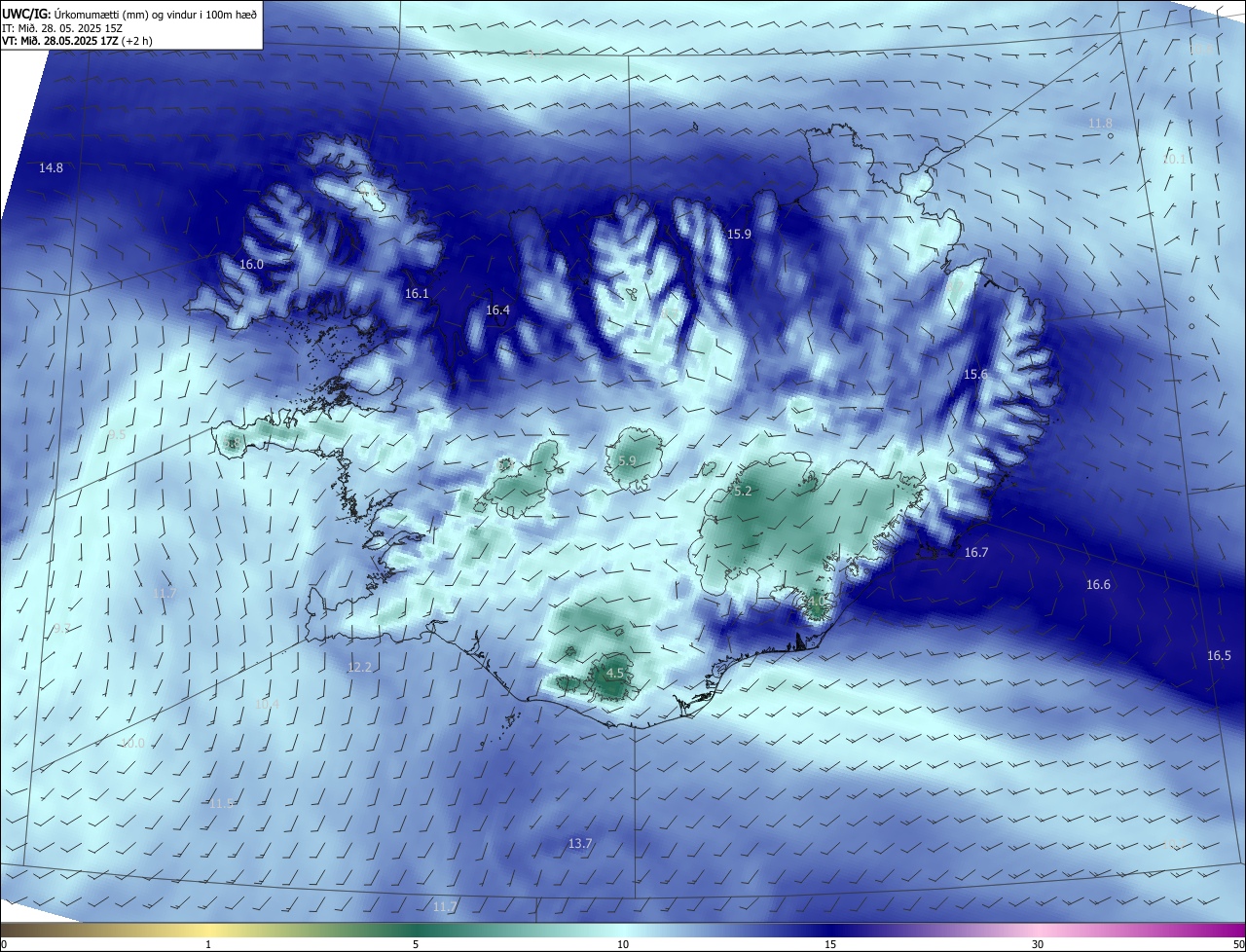Click the 12.2 value label
This screenshot has width=1246, height=952.
359,668
